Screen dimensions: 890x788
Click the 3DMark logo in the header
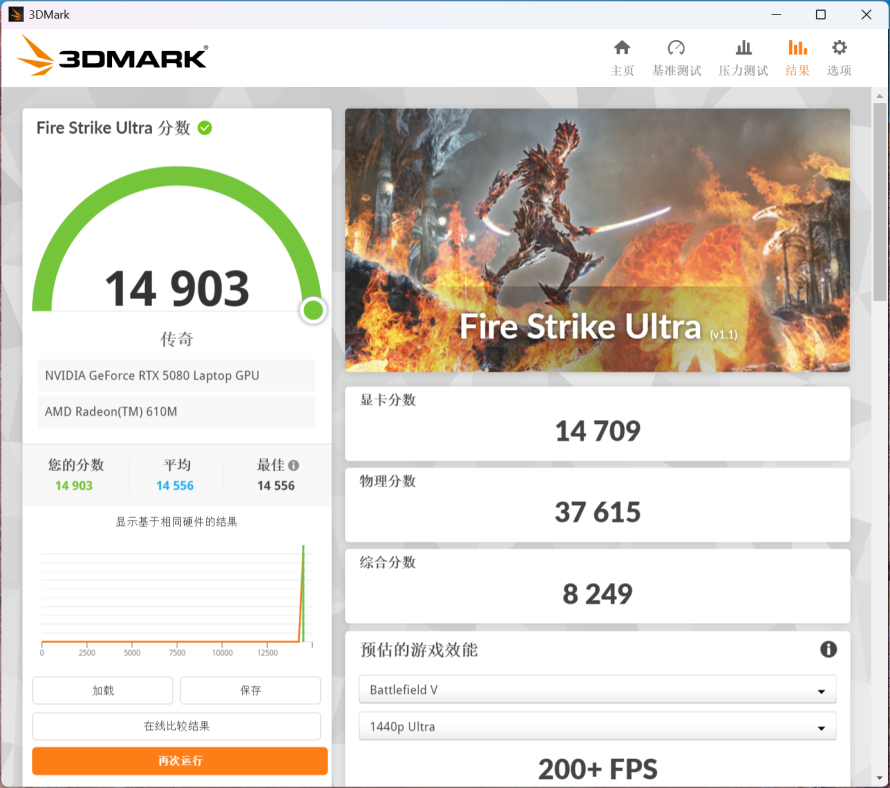click(x=113, y=56)
